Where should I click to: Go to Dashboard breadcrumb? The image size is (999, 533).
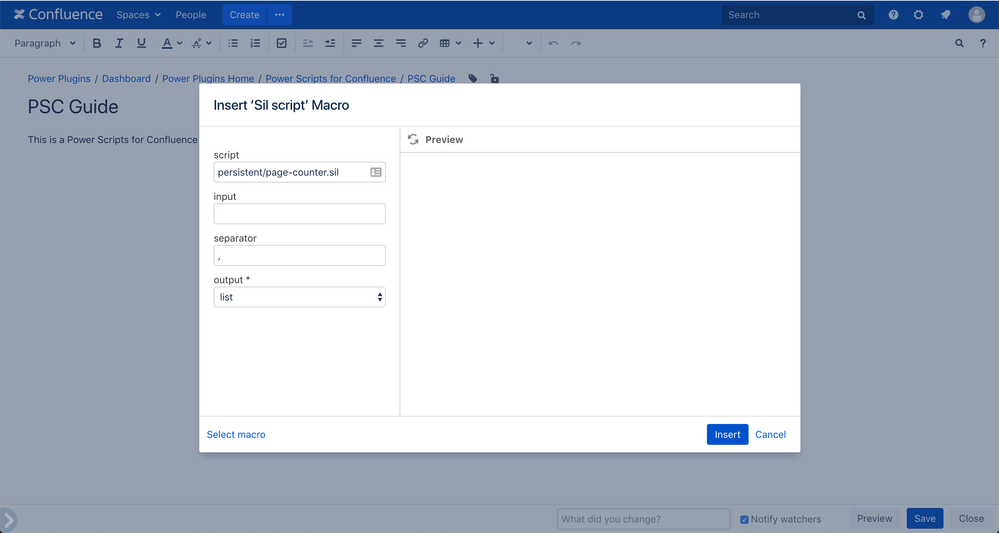point(126,78)
